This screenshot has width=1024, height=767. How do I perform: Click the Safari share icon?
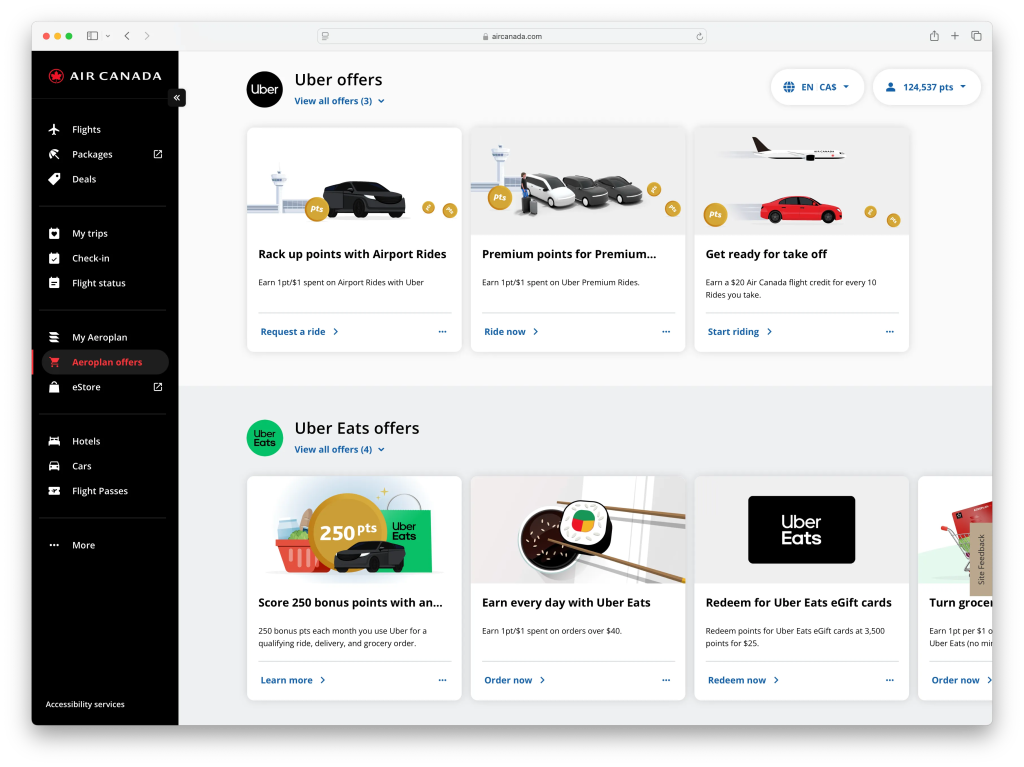[x=934, y=36]
